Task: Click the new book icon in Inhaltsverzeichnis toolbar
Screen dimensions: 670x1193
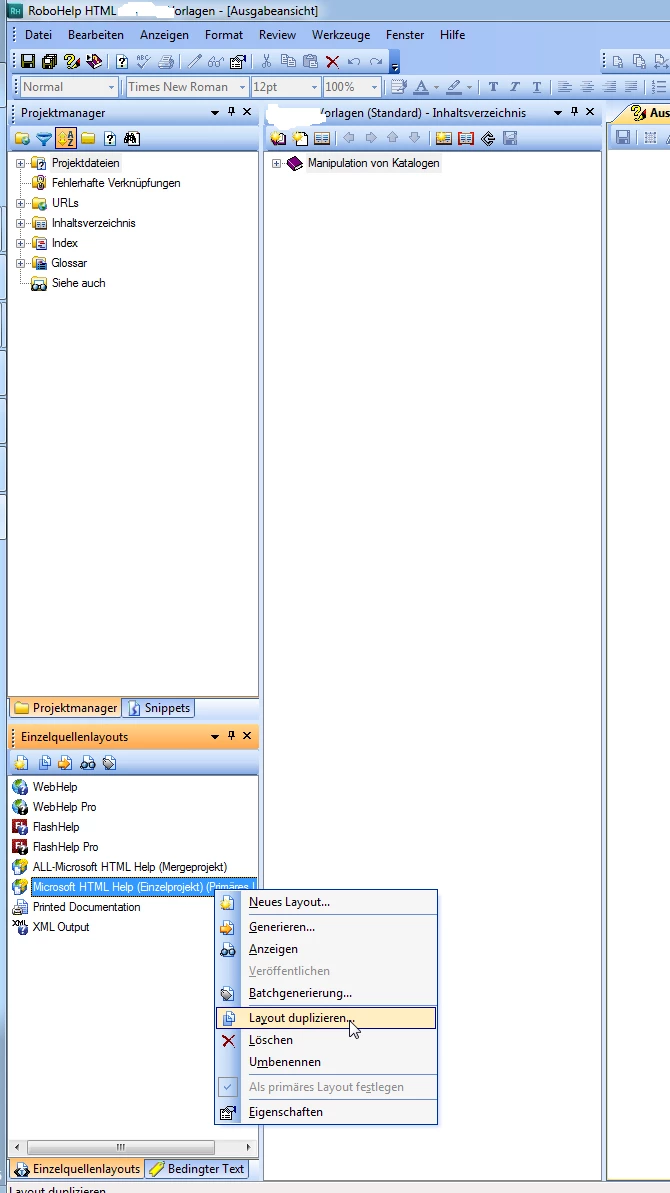Action: (x=278, y=138)
